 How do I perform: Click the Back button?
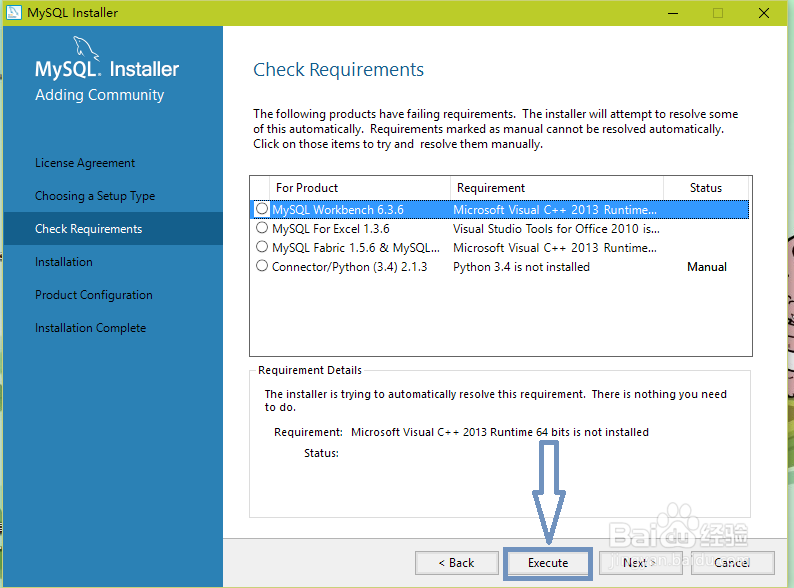[x=456, y=563]
